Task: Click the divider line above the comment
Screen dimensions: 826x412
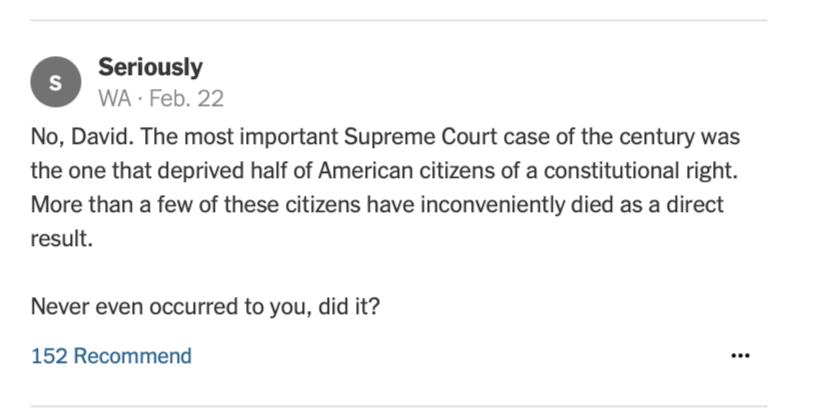Action: coord(398,20)
